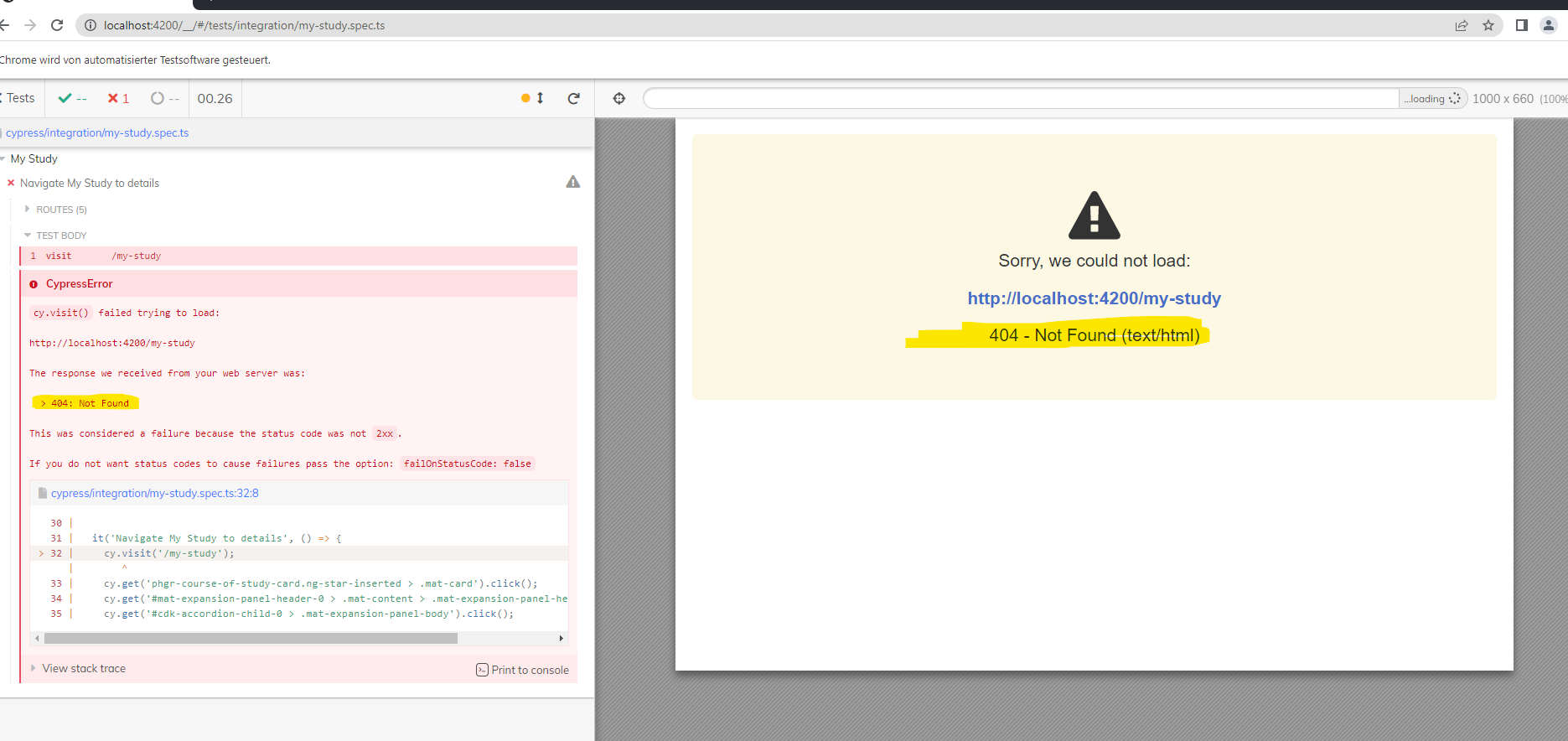The width and height of the screenshot is (1568, 741).
Task: Open the selector playground crosshair
Action: pos(619,98)
